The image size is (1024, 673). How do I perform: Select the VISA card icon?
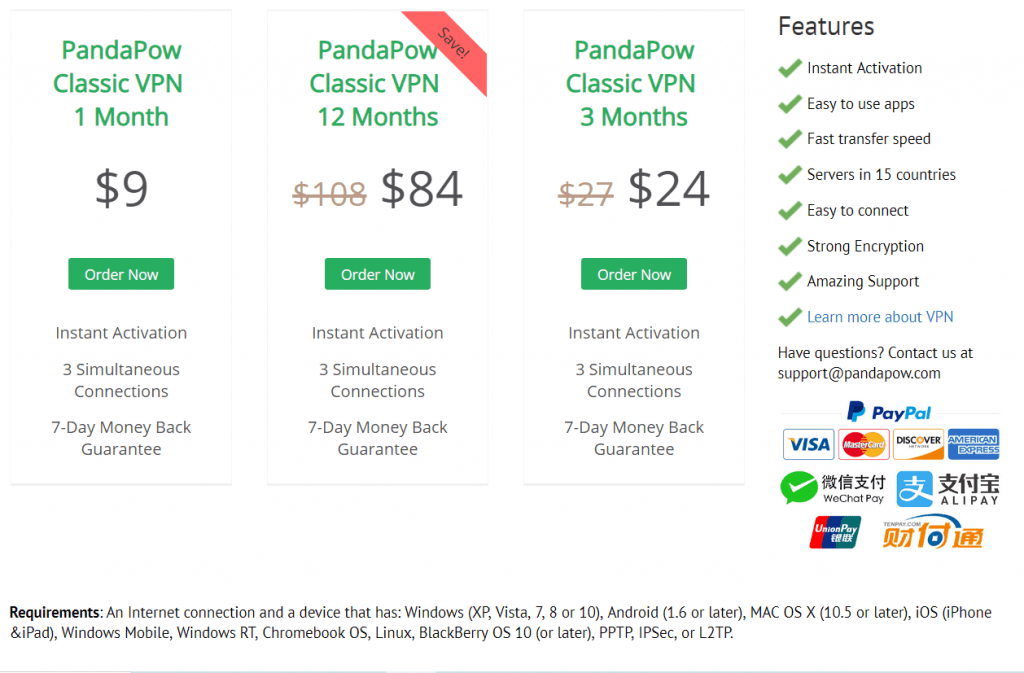click(808, 445)
